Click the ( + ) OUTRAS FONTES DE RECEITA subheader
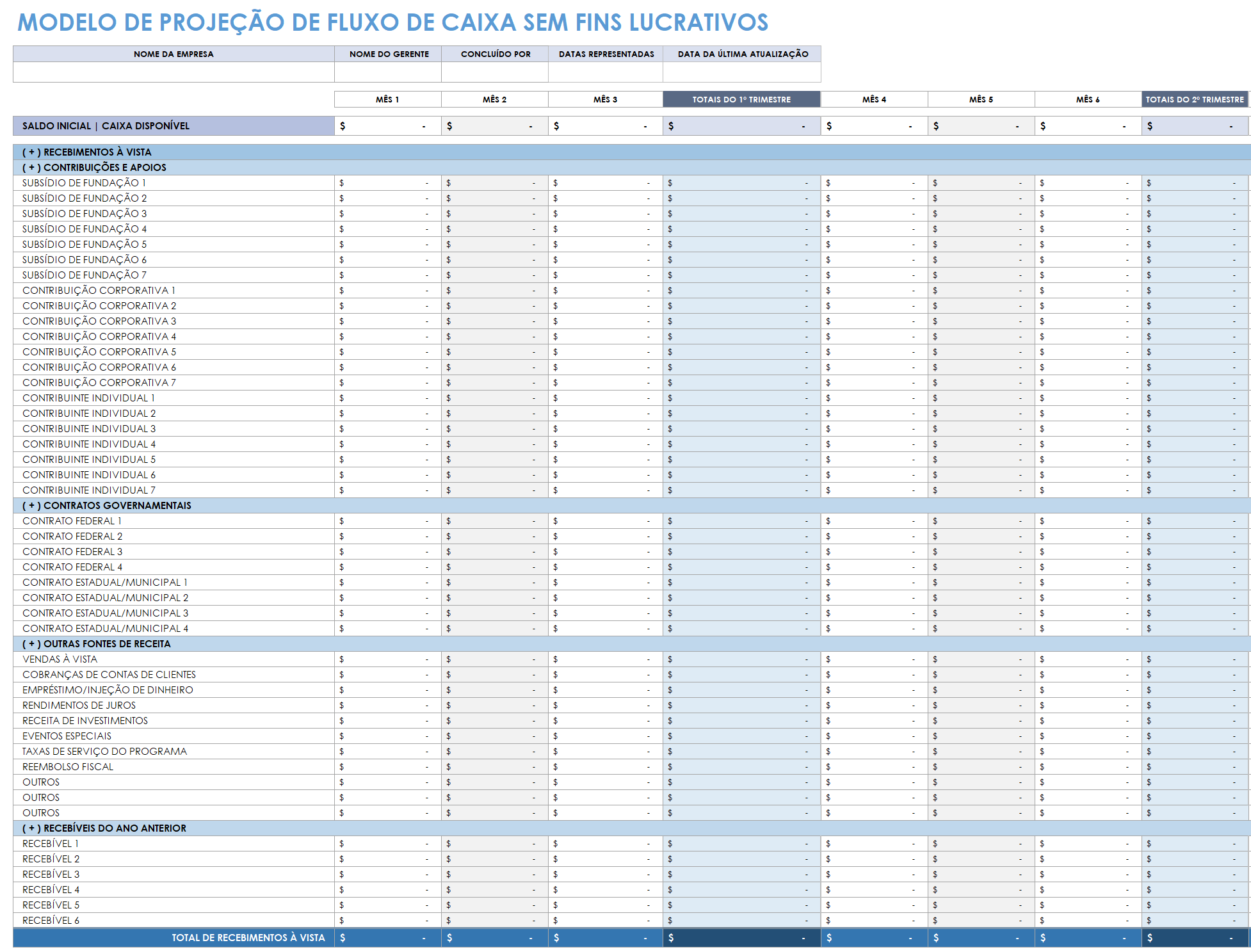Image resolution: width=1251 pixels, height=952 pixels. click(631, 644)
